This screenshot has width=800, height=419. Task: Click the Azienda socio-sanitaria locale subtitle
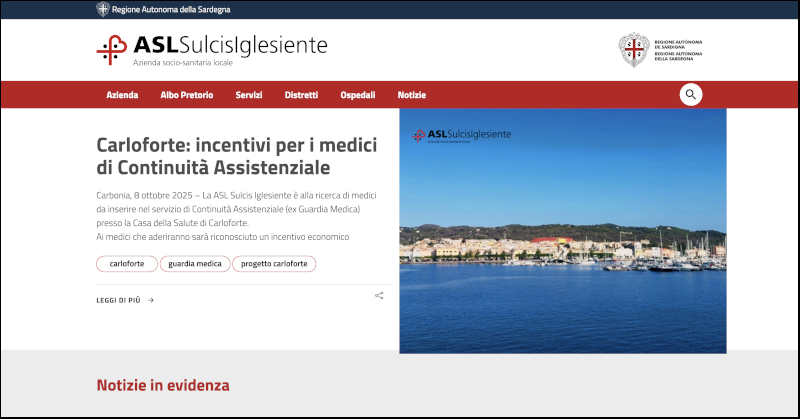pos(183,62)
